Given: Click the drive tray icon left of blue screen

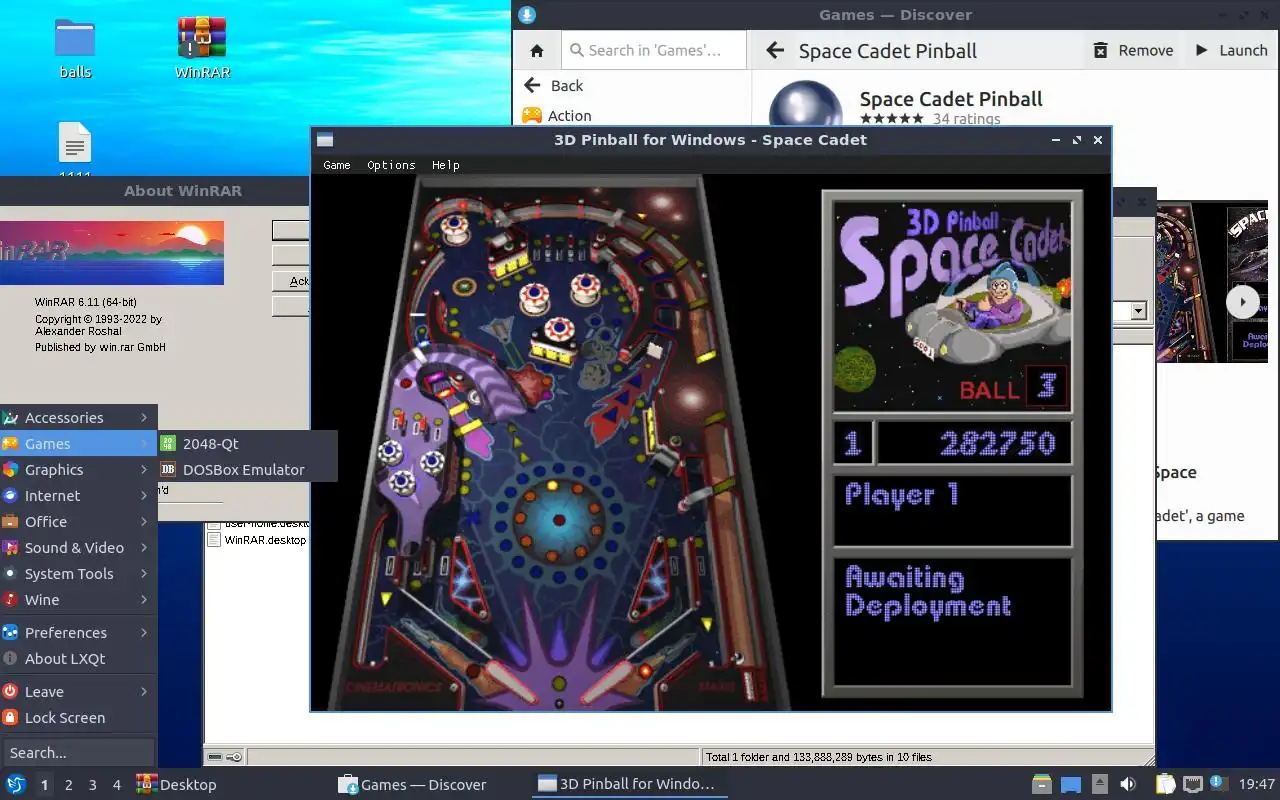Looking at the screenshot, I should [x=1042, y=784].
